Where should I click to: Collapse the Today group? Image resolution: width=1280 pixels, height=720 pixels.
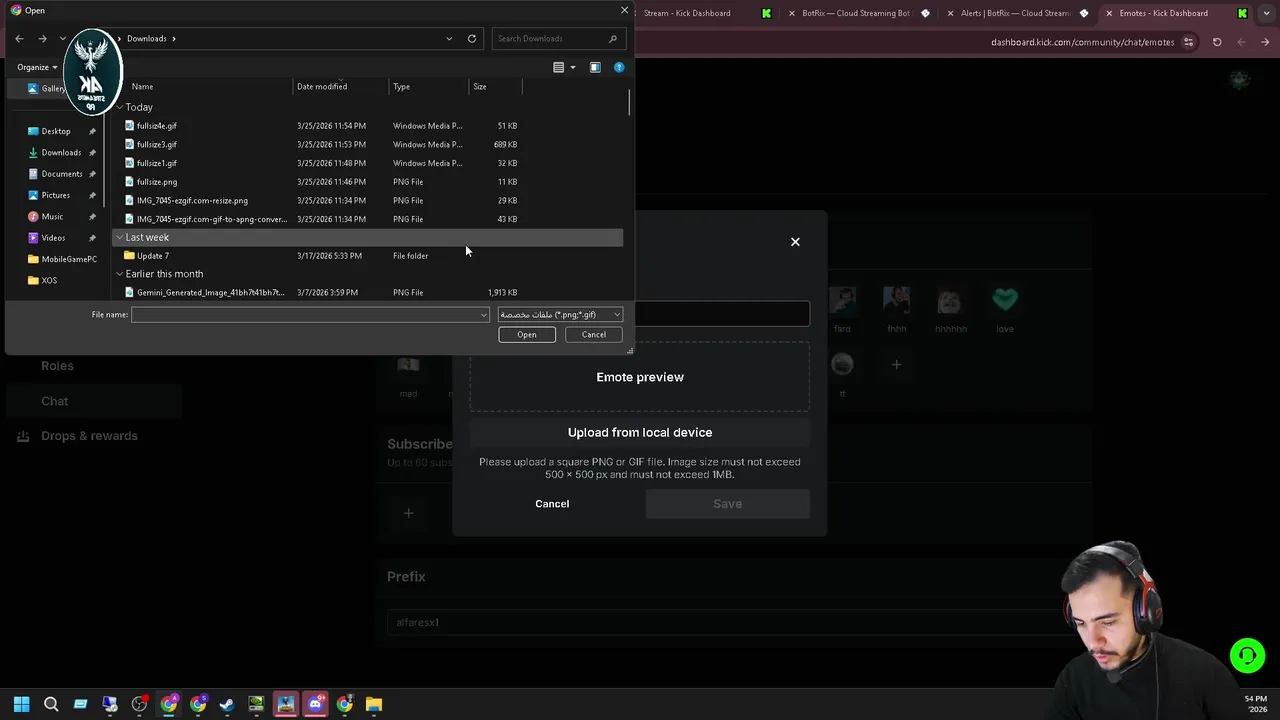point(119,107)
